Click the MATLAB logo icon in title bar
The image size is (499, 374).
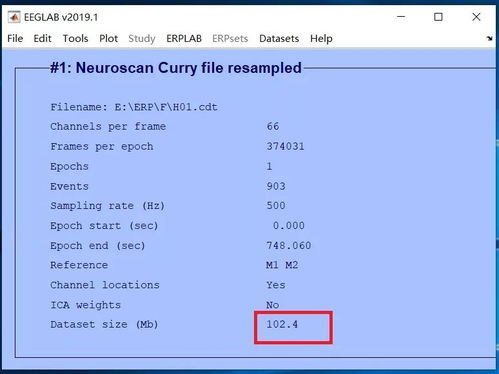(x=14, y=17)
